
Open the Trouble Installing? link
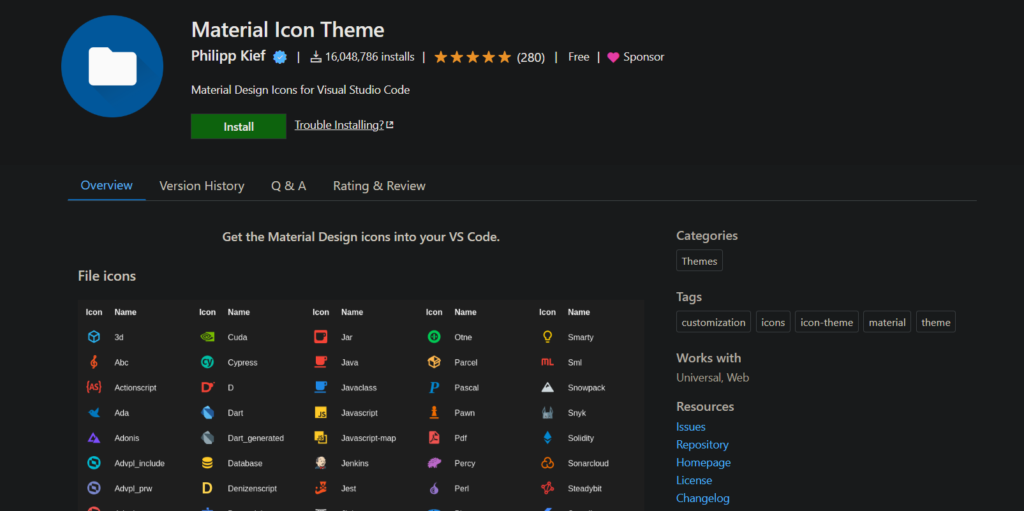click(344, 125)
